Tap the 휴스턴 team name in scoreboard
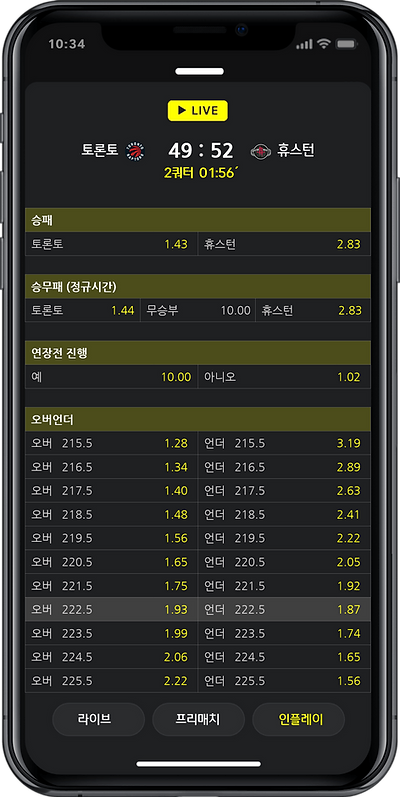400x797 pixels. click(x=296, y=150)
